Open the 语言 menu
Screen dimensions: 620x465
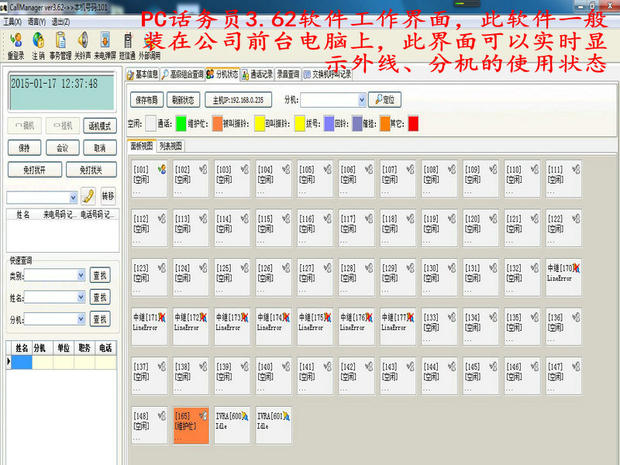coord(37,22)
